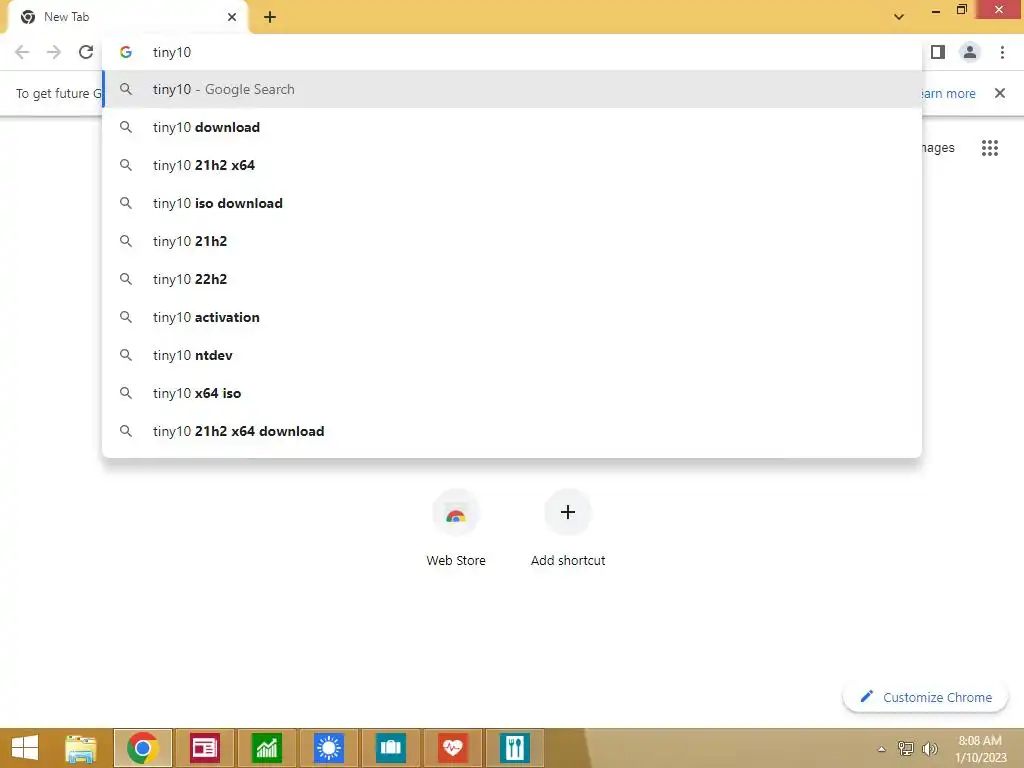Open the tab search chevron
Screen dimensions: 1024x768
(x=899, y=17)
